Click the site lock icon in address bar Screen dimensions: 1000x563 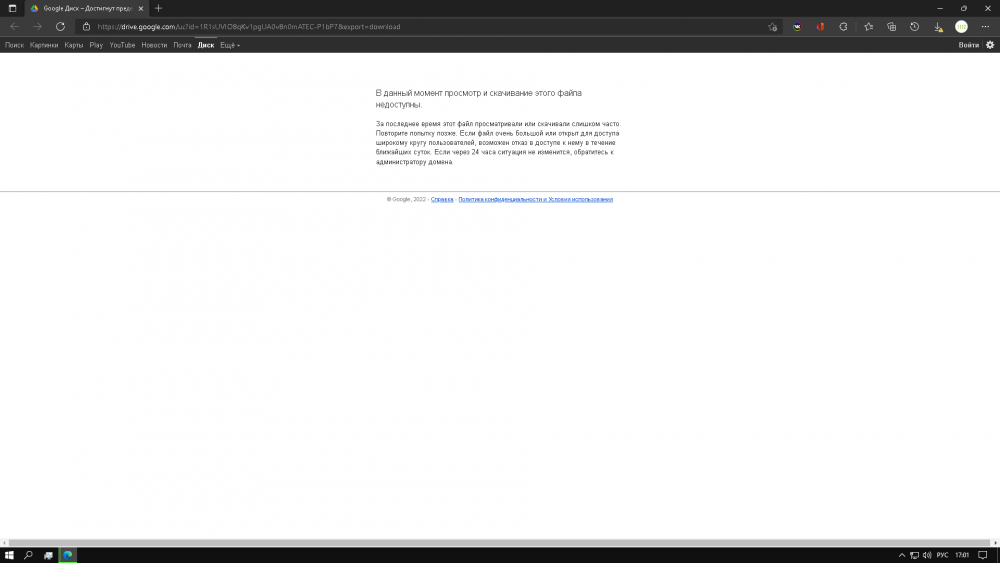(86, 27)
